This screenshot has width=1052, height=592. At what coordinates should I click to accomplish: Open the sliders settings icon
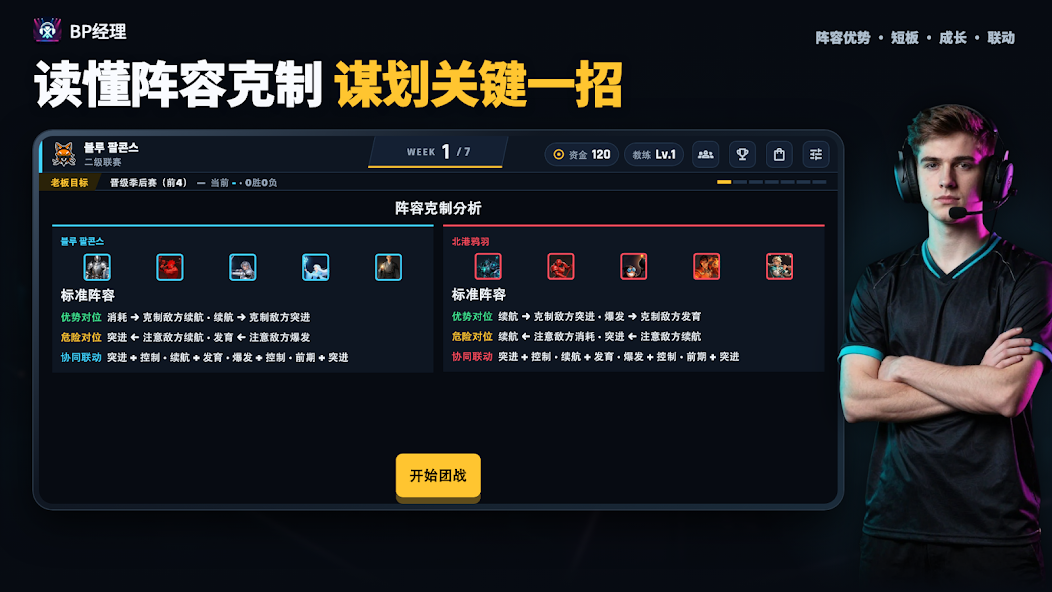[816, 154]
